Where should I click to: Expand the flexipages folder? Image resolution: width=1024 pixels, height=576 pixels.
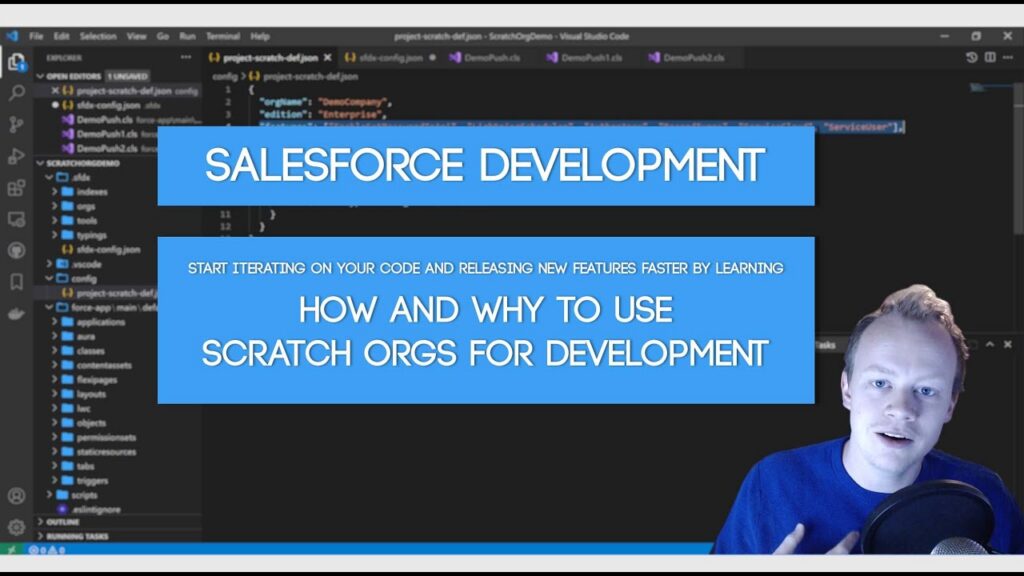[x=55, y=379]
